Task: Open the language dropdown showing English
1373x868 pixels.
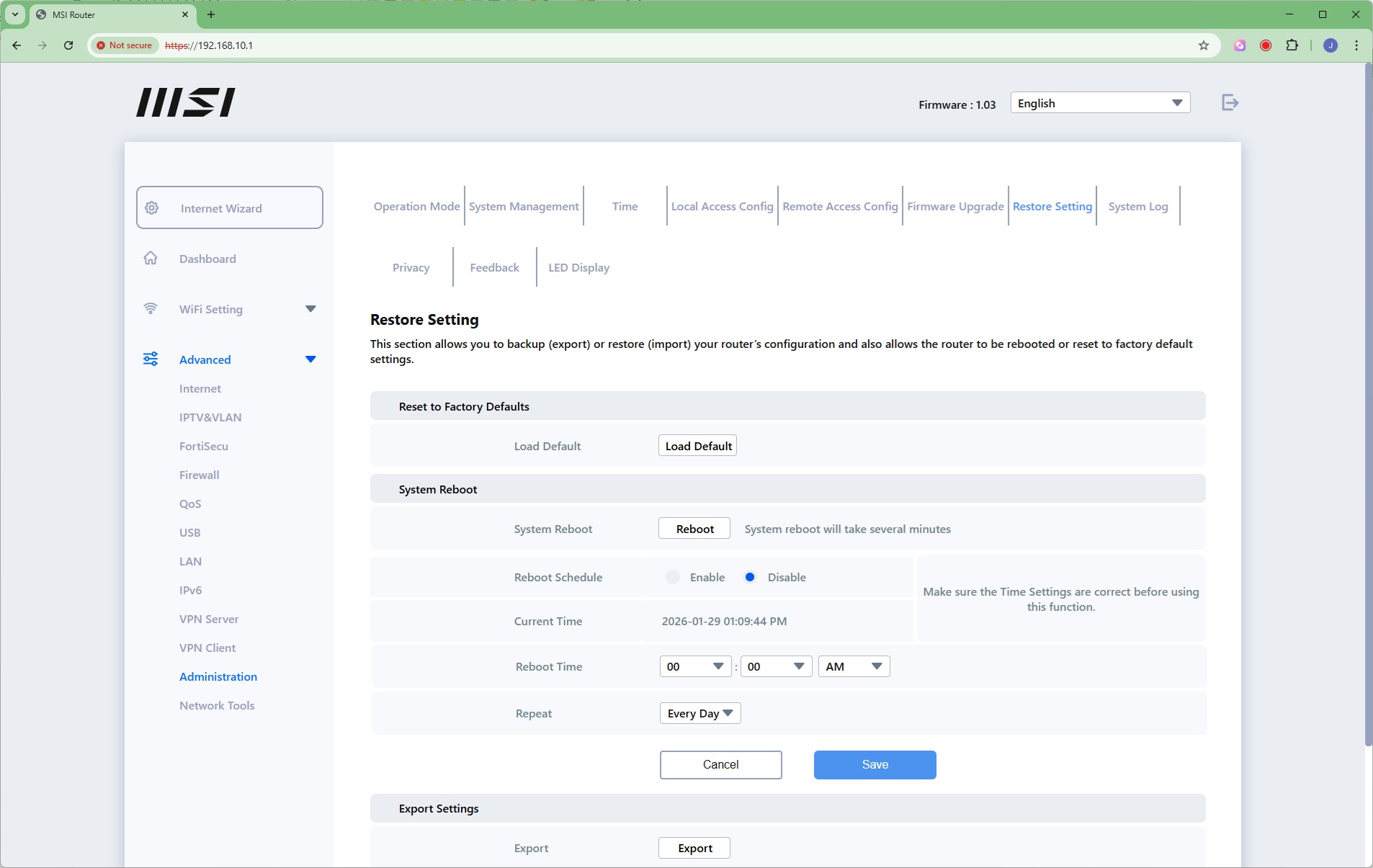Action: [1099, 103]
